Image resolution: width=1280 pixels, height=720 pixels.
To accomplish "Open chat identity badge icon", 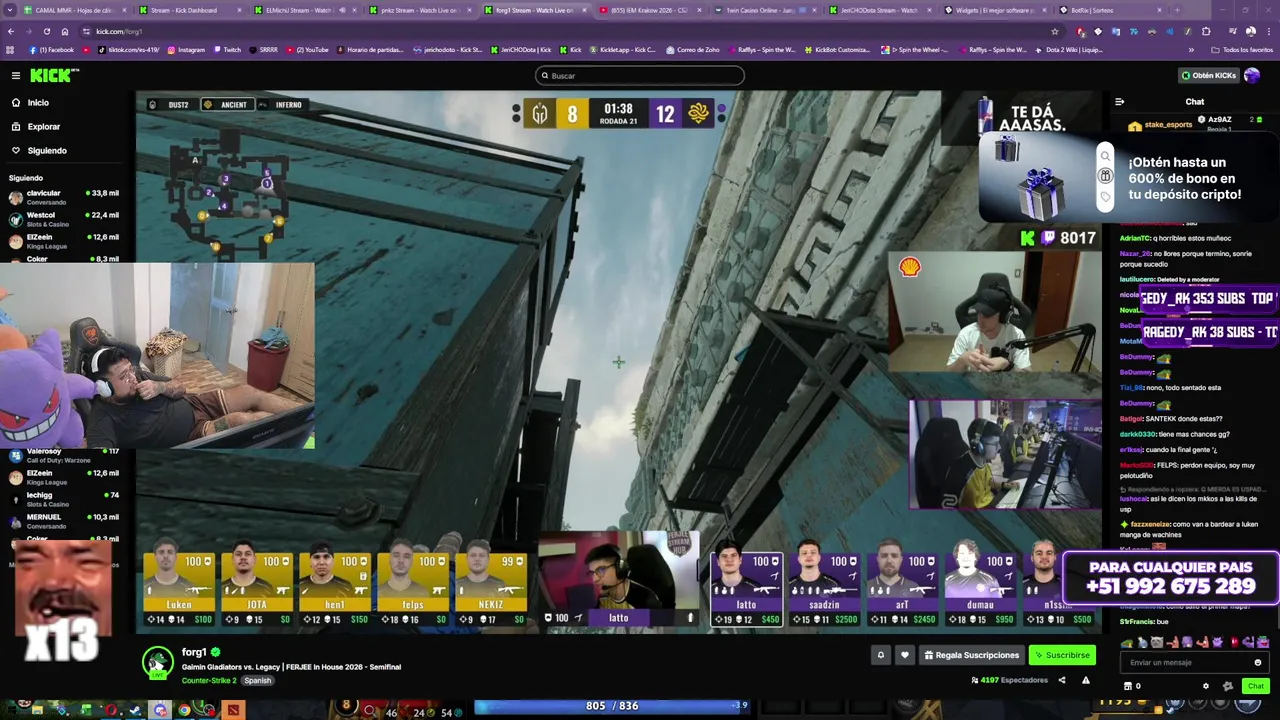I will point(1228,686).
